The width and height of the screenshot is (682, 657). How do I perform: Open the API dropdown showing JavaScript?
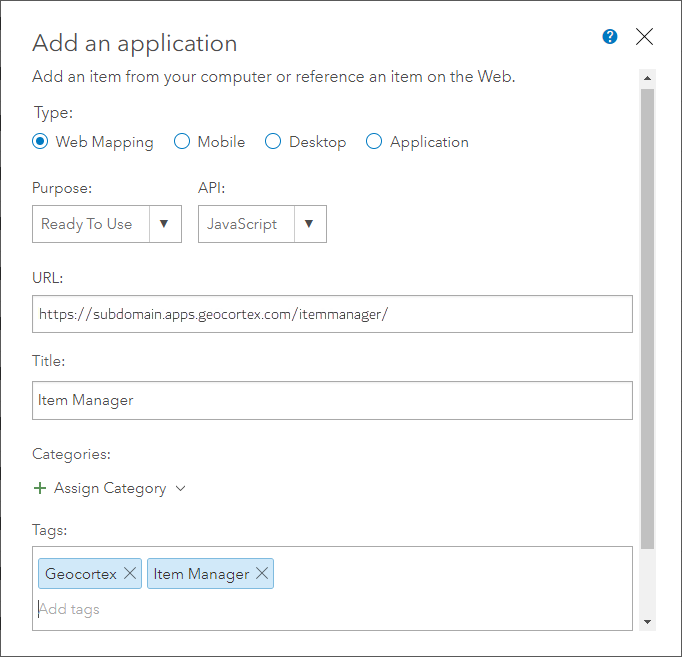tap(262, 224)
